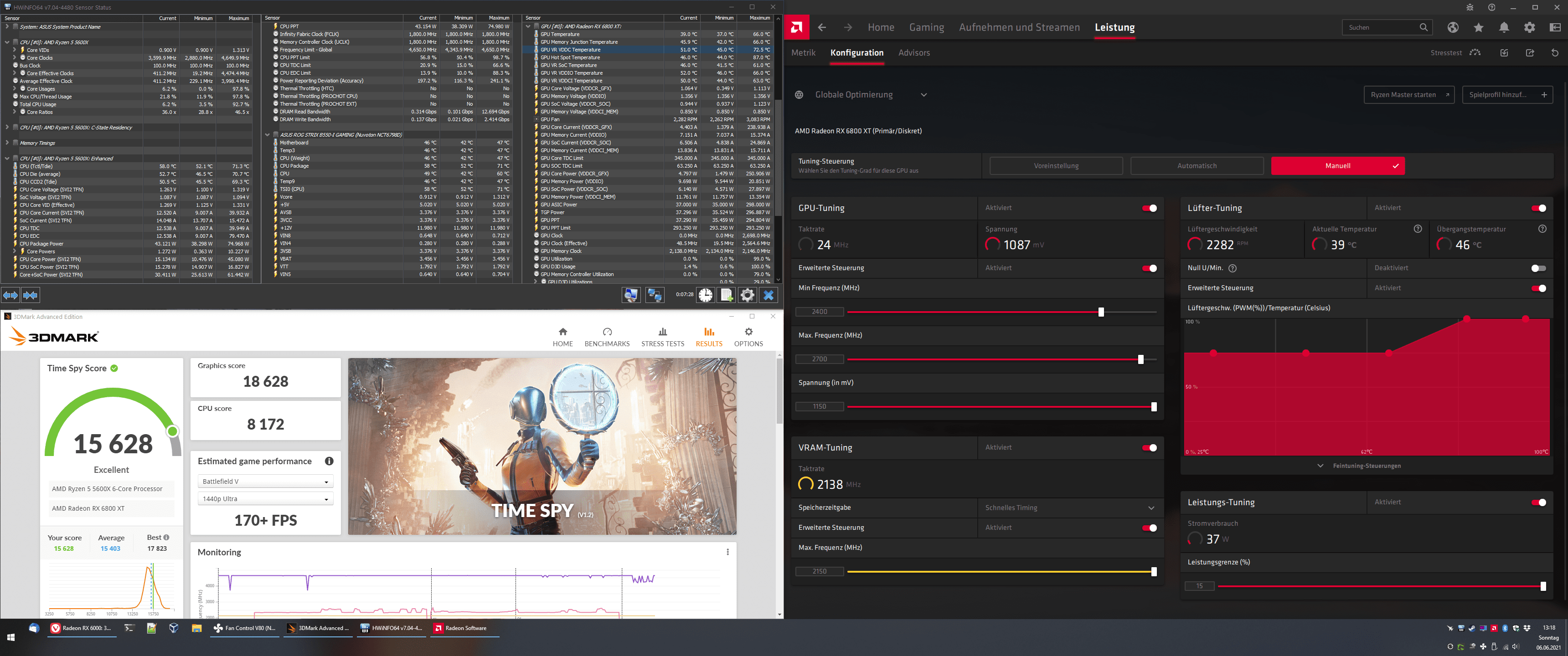Open the Globale Optimierung dropdown
Viewport: 1568px width, 656px height.
tap(861, 95)
